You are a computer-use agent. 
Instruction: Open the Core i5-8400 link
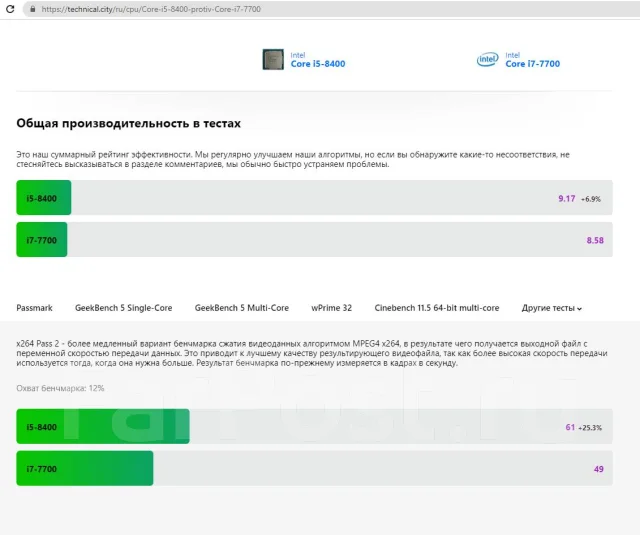tap(318, 64)
